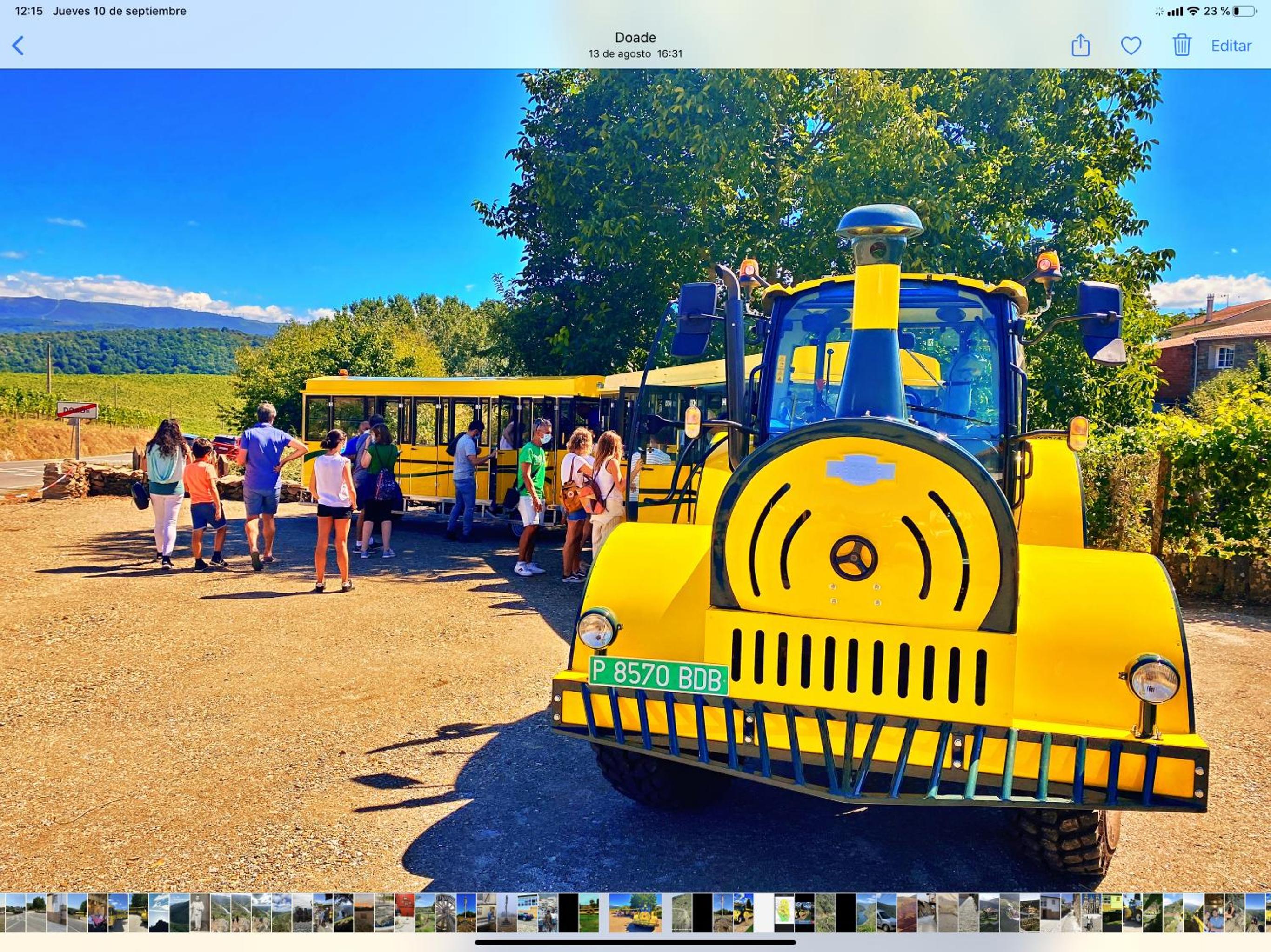Select the blue car thumbnail

[x=527, y=913]
